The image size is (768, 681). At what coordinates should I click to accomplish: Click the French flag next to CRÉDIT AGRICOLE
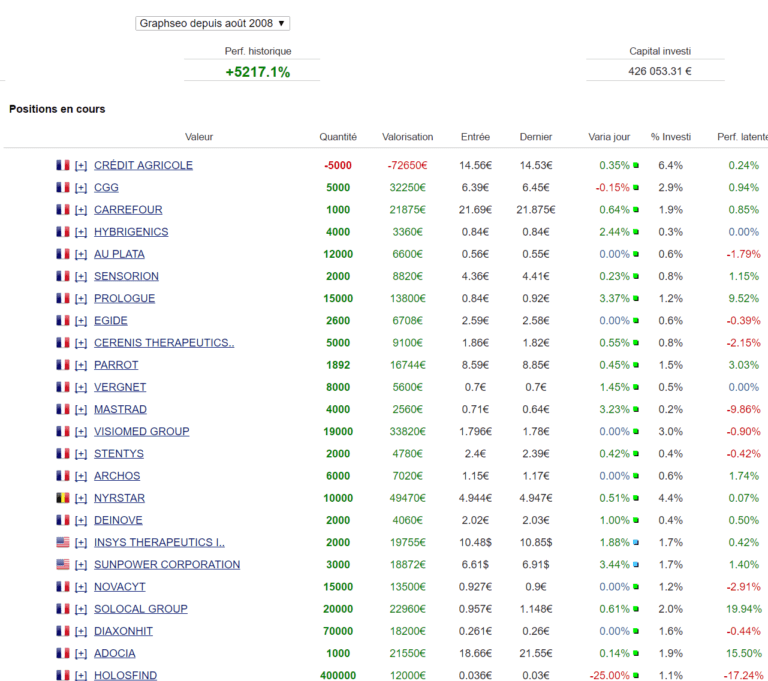tap(63, 166)
